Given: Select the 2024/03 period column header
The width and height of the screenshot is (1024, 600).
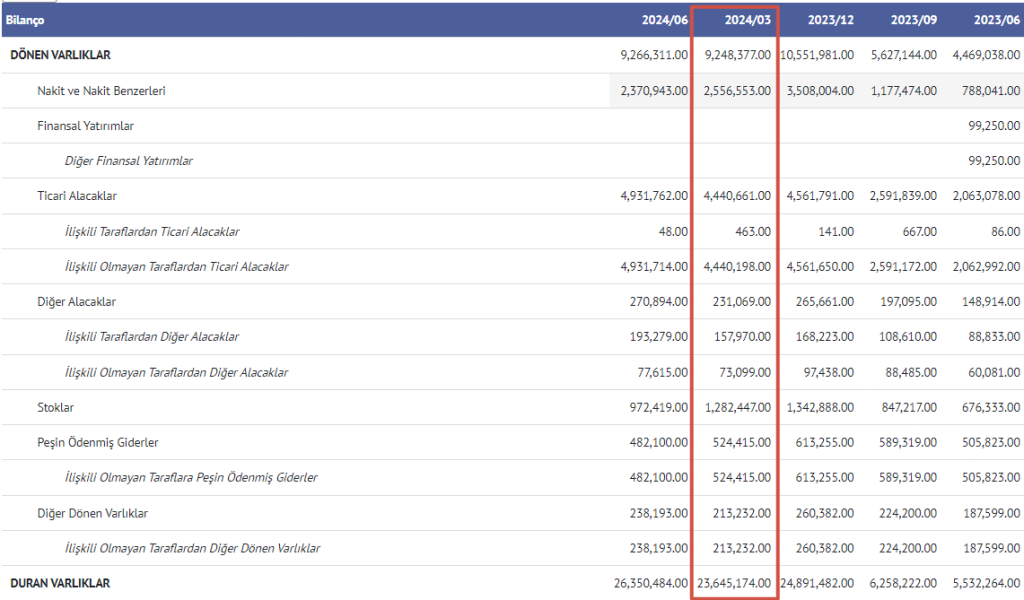Looking at the screenshot, I should (748, 20).
